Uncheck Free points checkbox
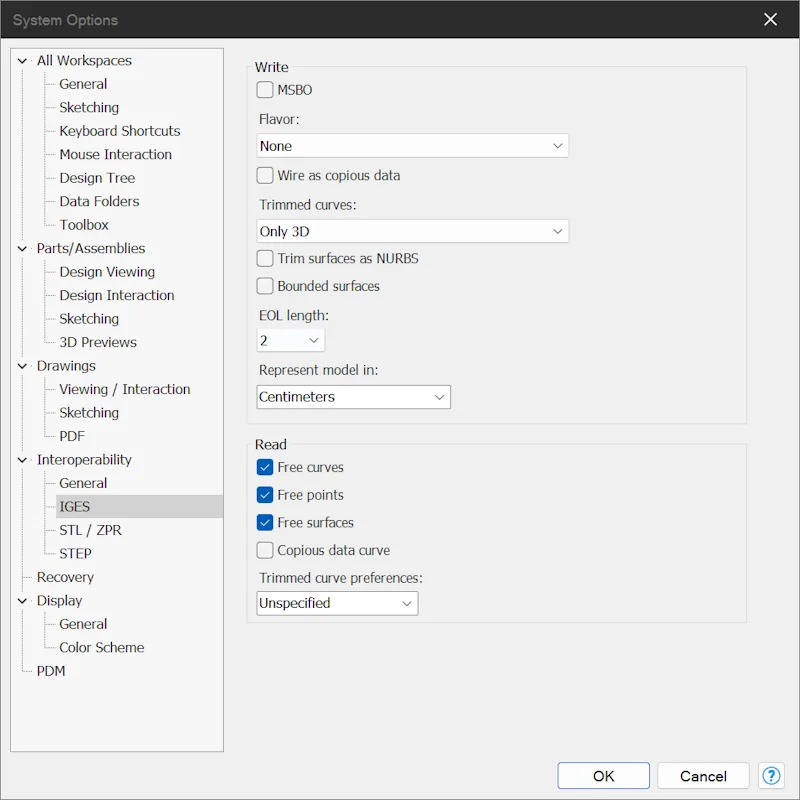This screenshot has width=800, height=800. point(265,495)
